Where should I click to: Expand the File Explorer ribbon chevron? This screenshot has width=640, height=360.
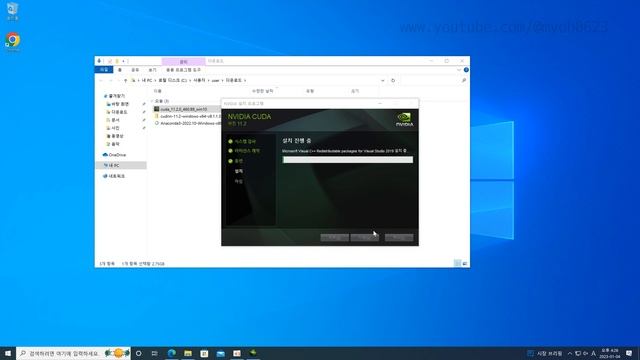459,70
